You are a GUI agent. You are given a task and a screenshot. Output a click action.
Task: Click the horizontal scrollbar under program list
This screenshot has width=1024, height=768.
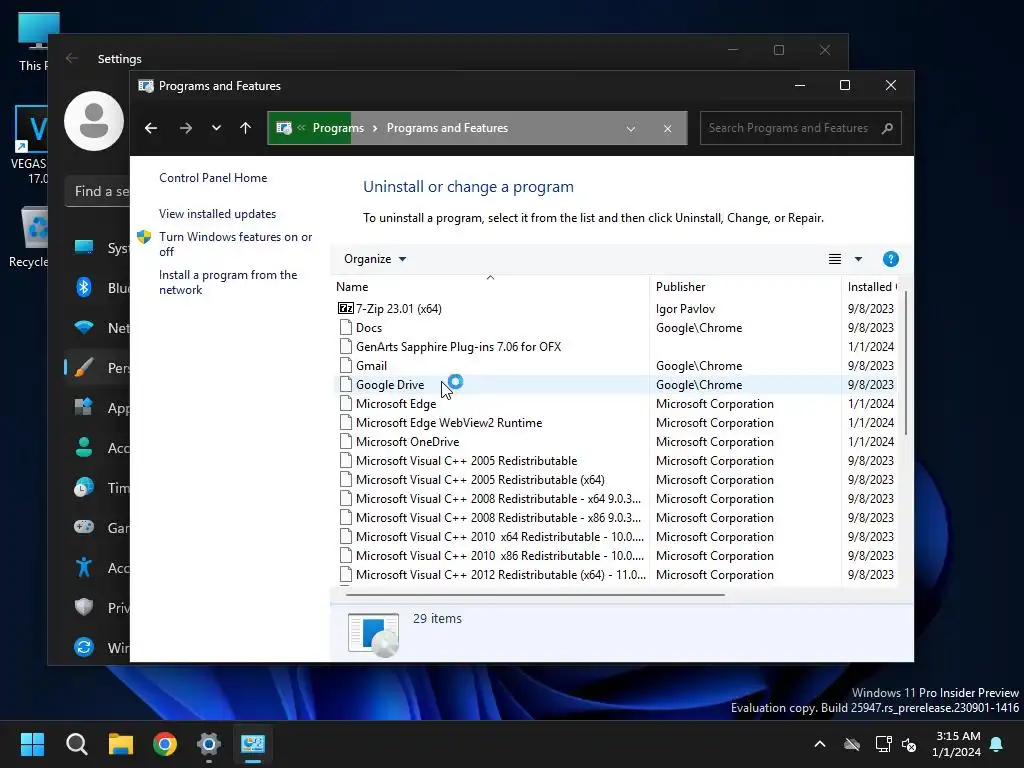tap(535, 595)
